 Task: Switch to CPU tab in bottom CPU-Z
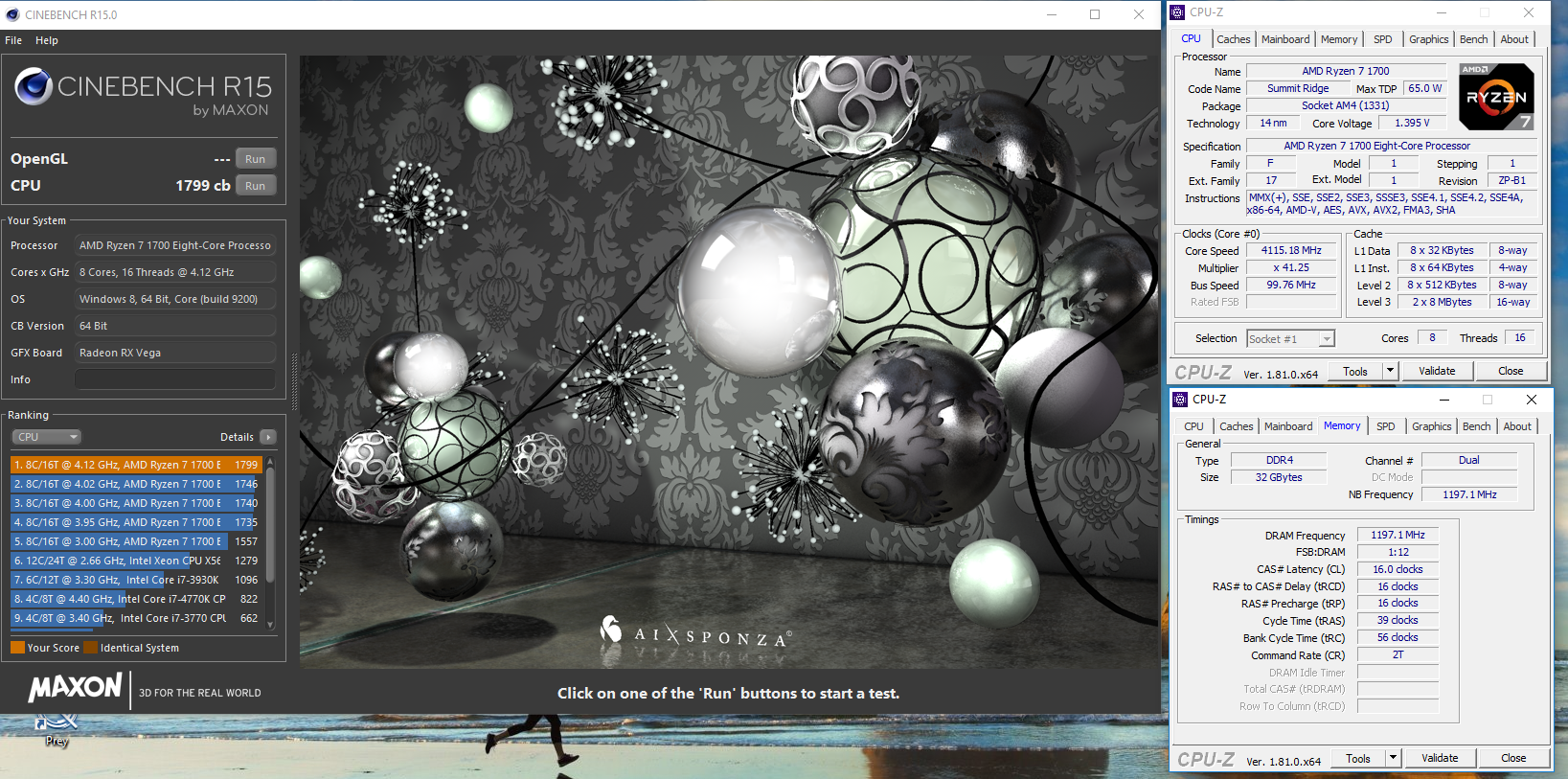(1194, 426)
